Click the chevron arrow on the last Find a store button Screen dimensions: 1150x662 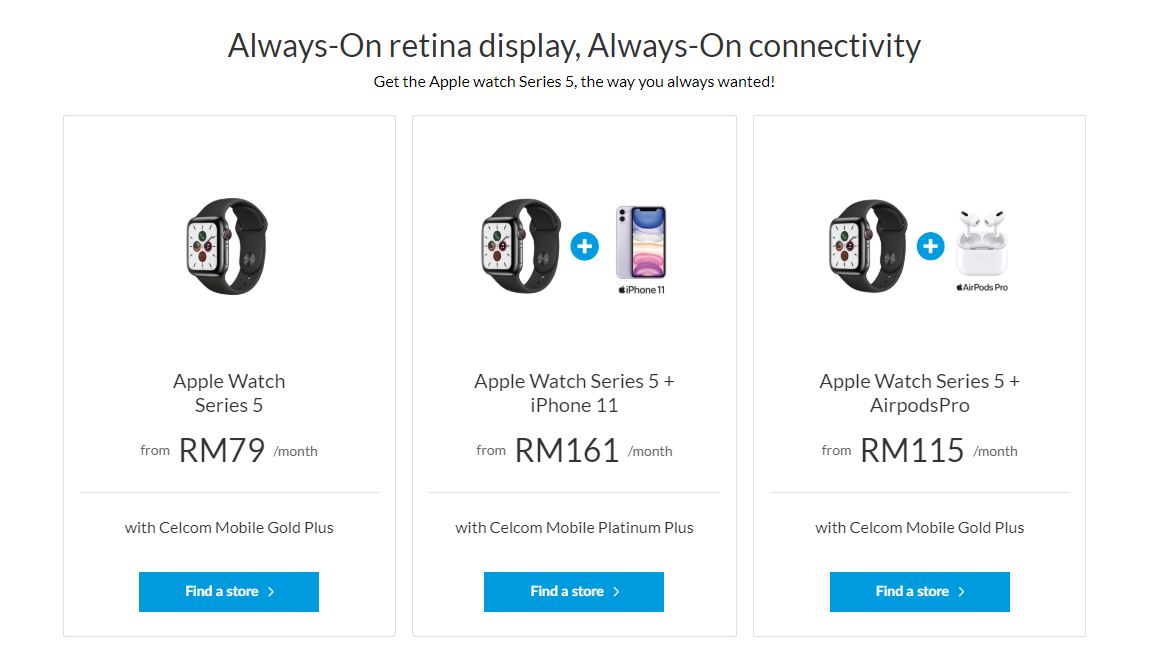(x=962, y=592)
